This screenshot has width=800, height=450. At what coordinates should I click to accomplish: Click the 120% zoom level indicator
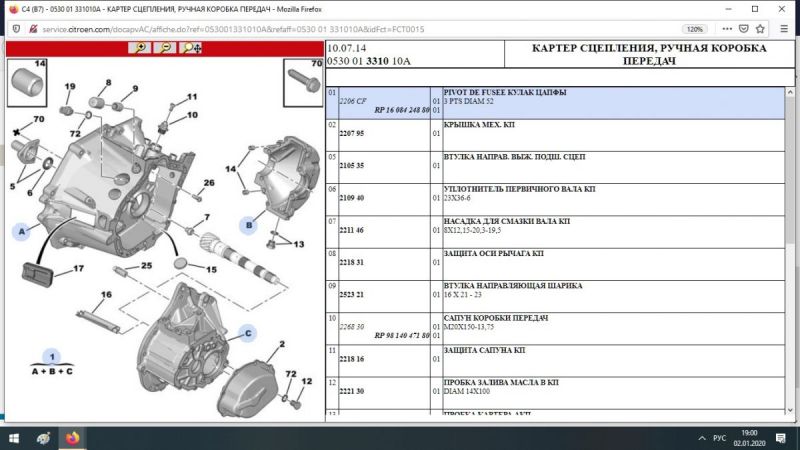[x=694, y=29]
